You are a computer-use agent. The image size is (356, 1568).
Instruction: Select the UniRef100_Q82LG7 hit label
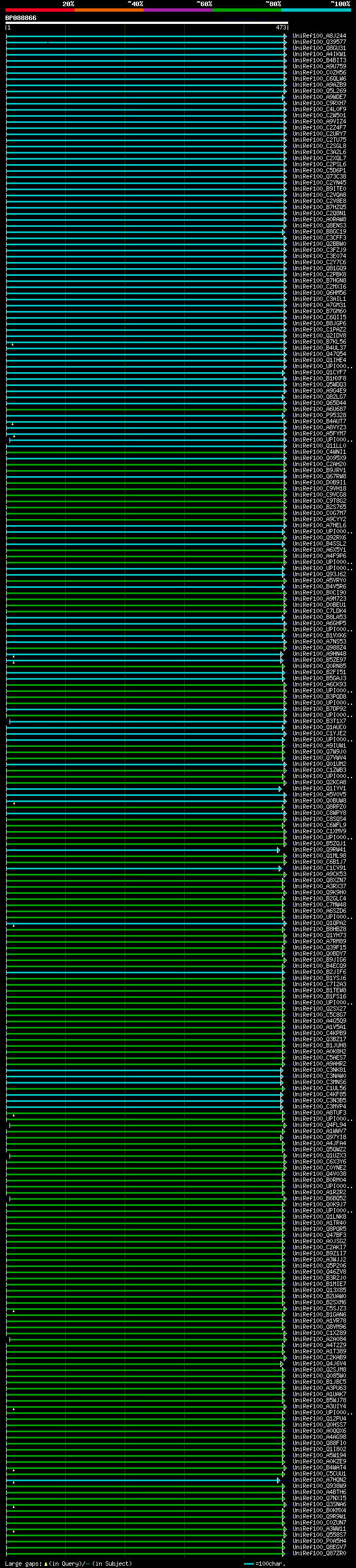click(319, 397)
